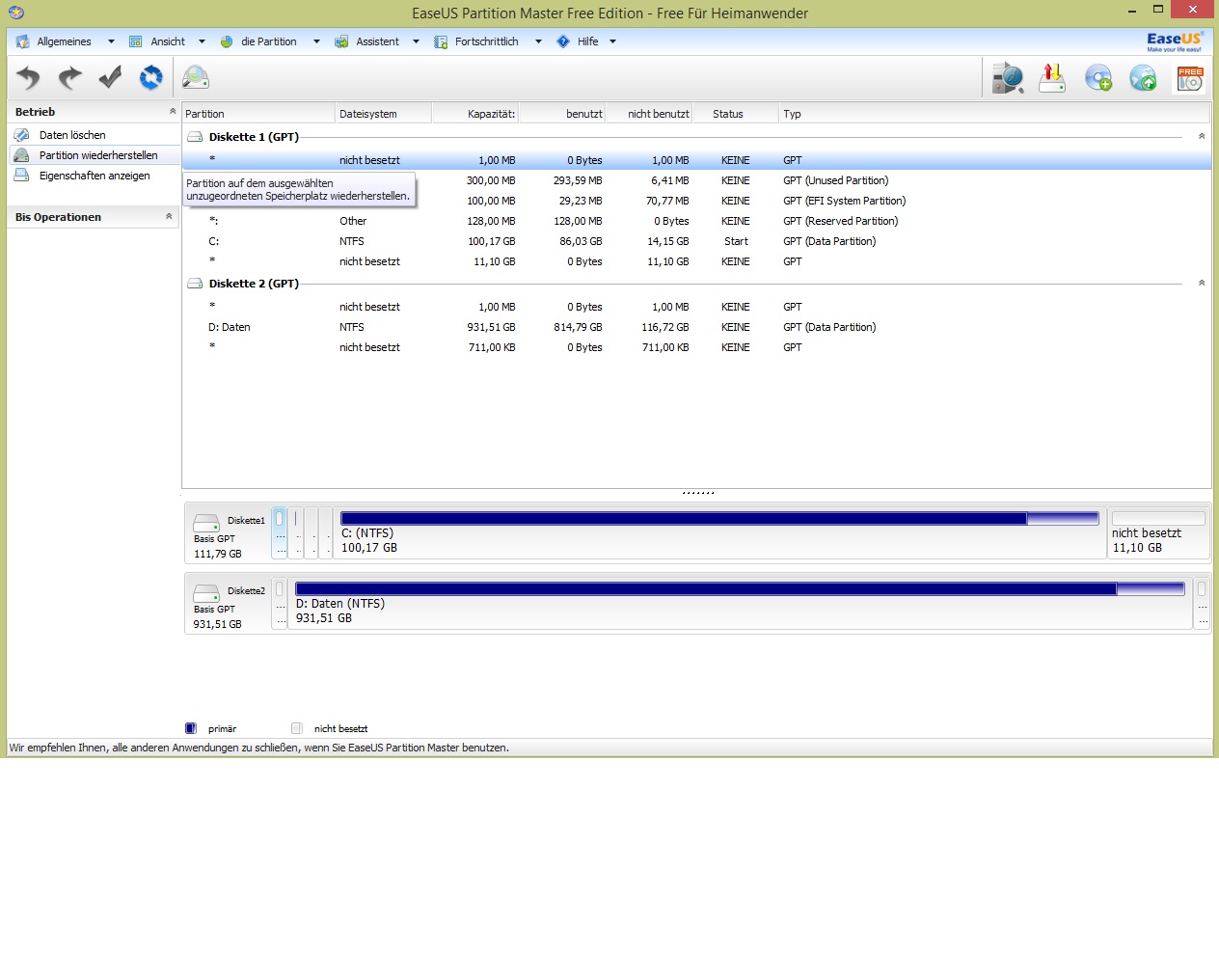The height and width of the screenshot is (980, 1219).
Task: Click the Diskette1 drive icon in disk map
Action: point(206,523)
